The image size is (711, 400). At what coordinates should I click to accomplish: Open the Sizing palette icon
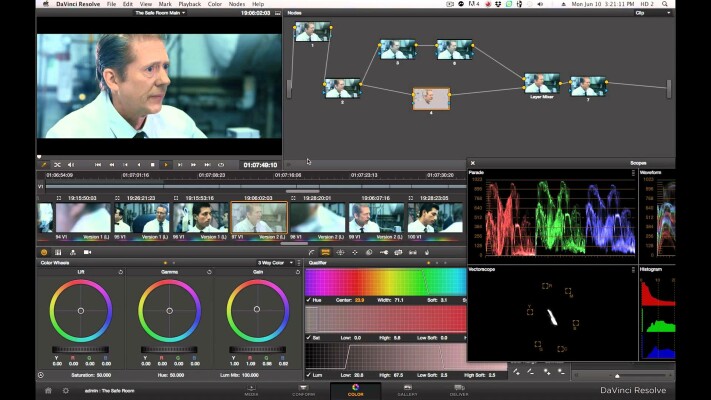pyautogui.click(x=398, y=252)
